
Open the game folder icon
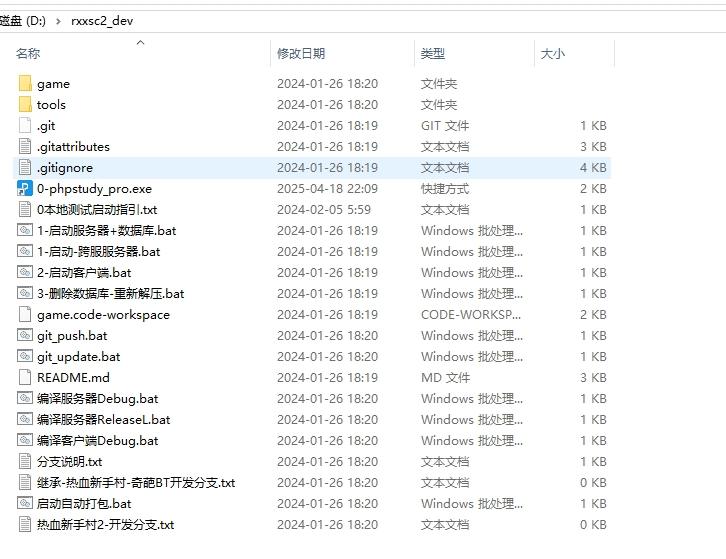pos(25,84)
